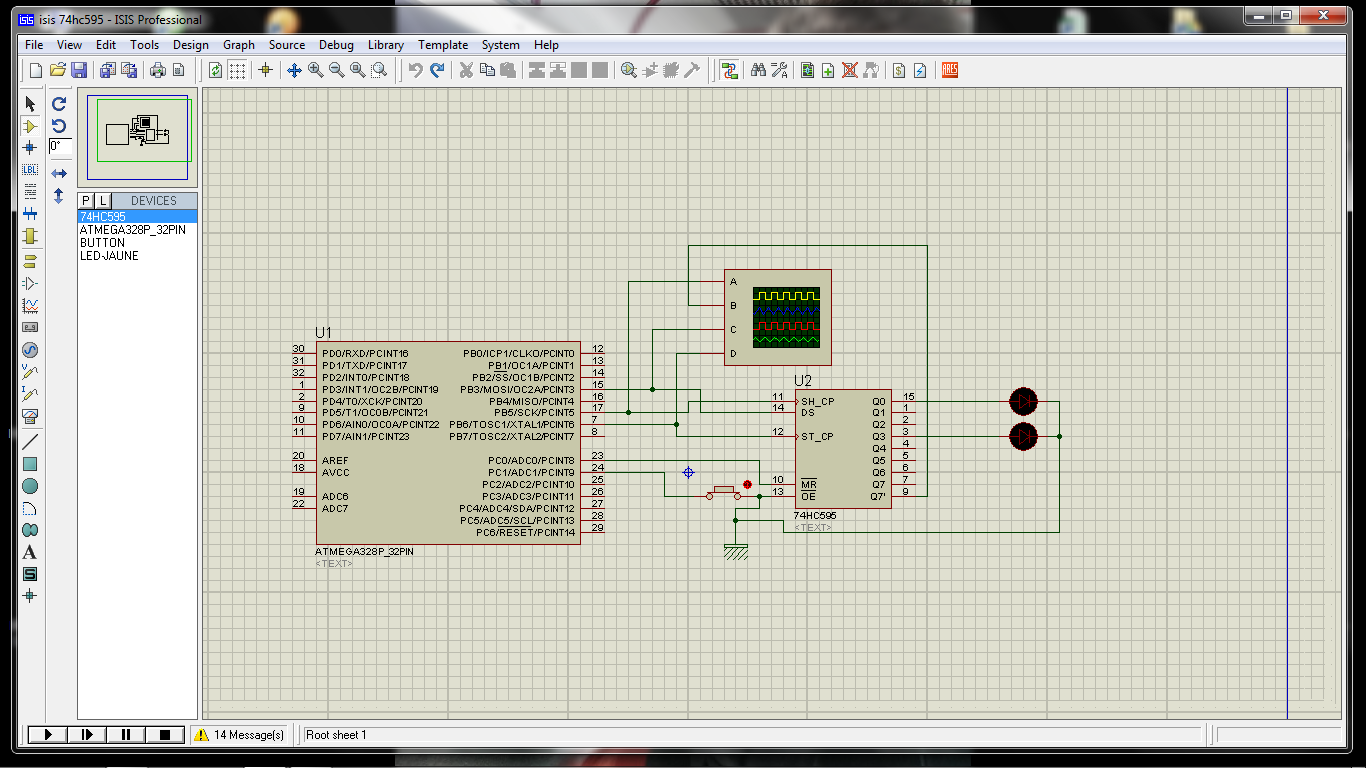Open the Template menu

point(442,45)
